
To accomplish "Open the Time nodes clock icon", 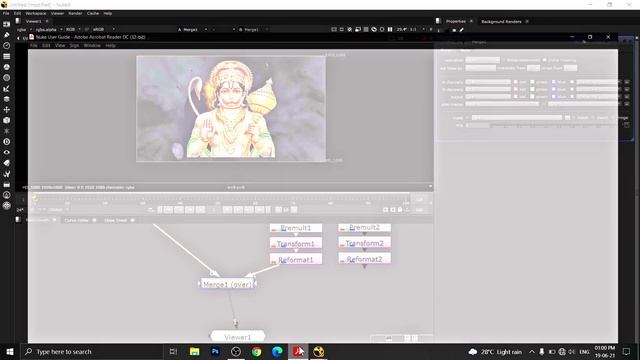I will click(x=7, y=46).
